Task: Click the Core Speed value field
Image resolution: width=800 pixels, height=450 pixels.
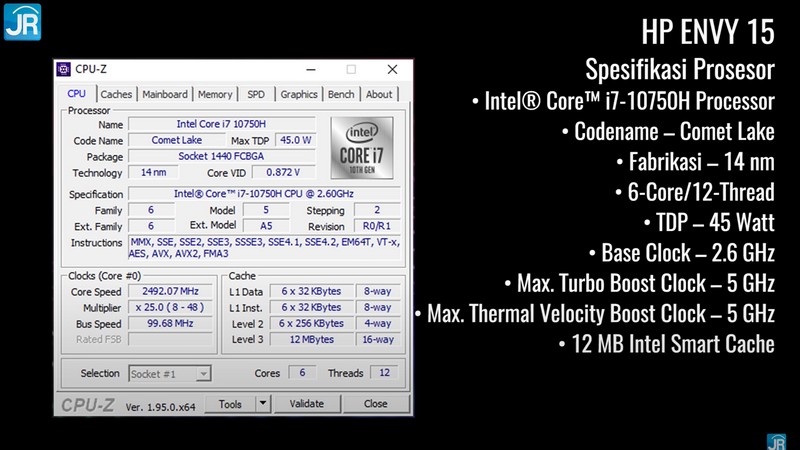Action: pyautogui.click(x=170, y=292)
